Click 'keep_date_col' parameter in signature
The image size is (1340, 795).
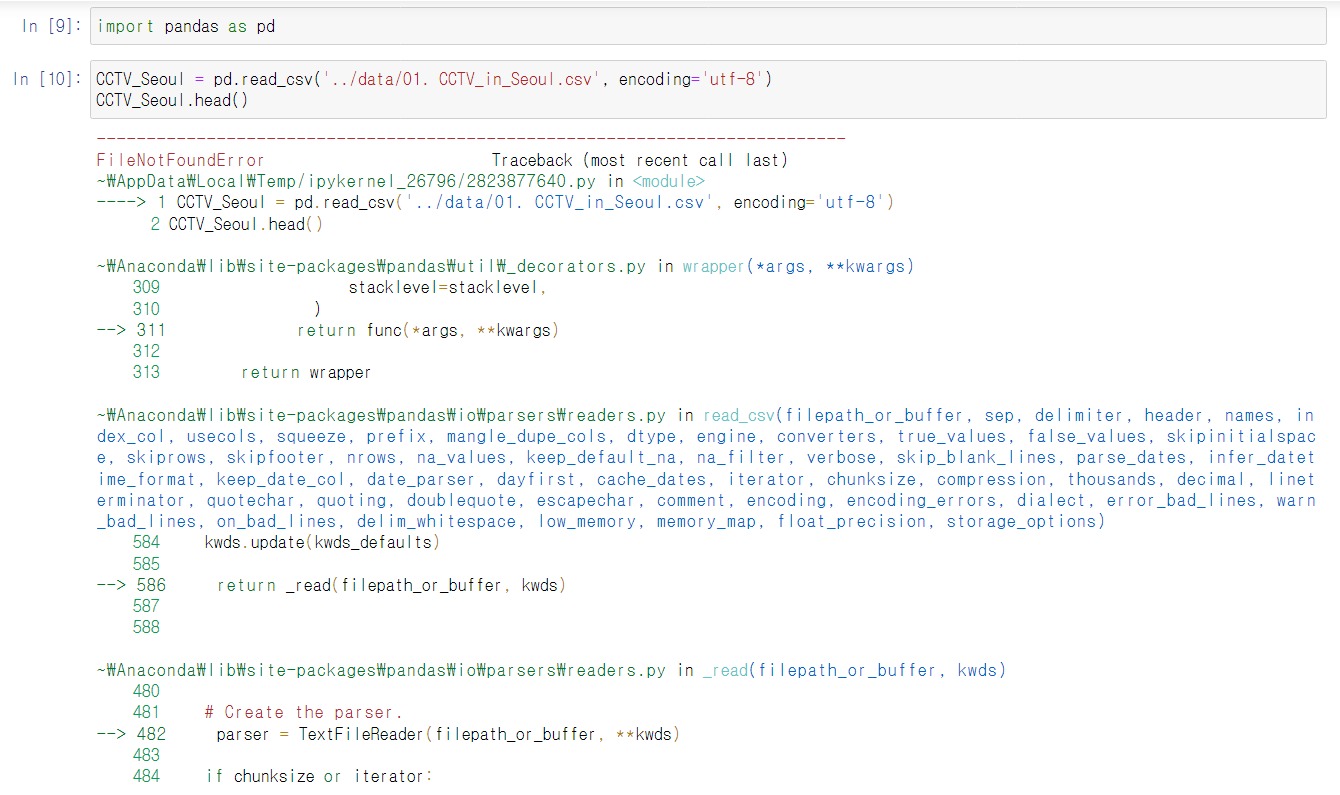[x=281, y=479]
